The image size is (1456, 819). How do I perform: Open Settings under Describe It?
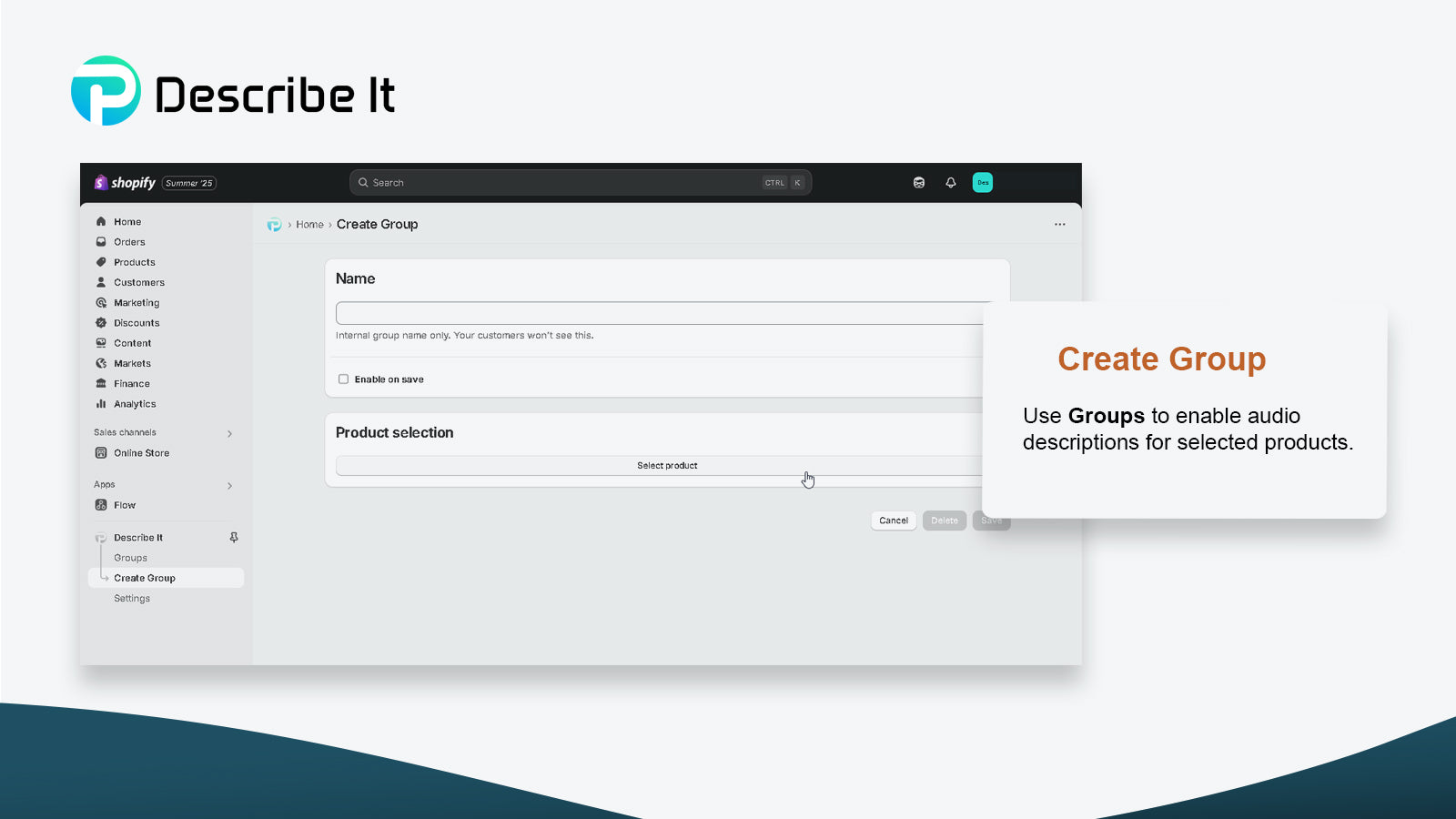tap(132, 599)
